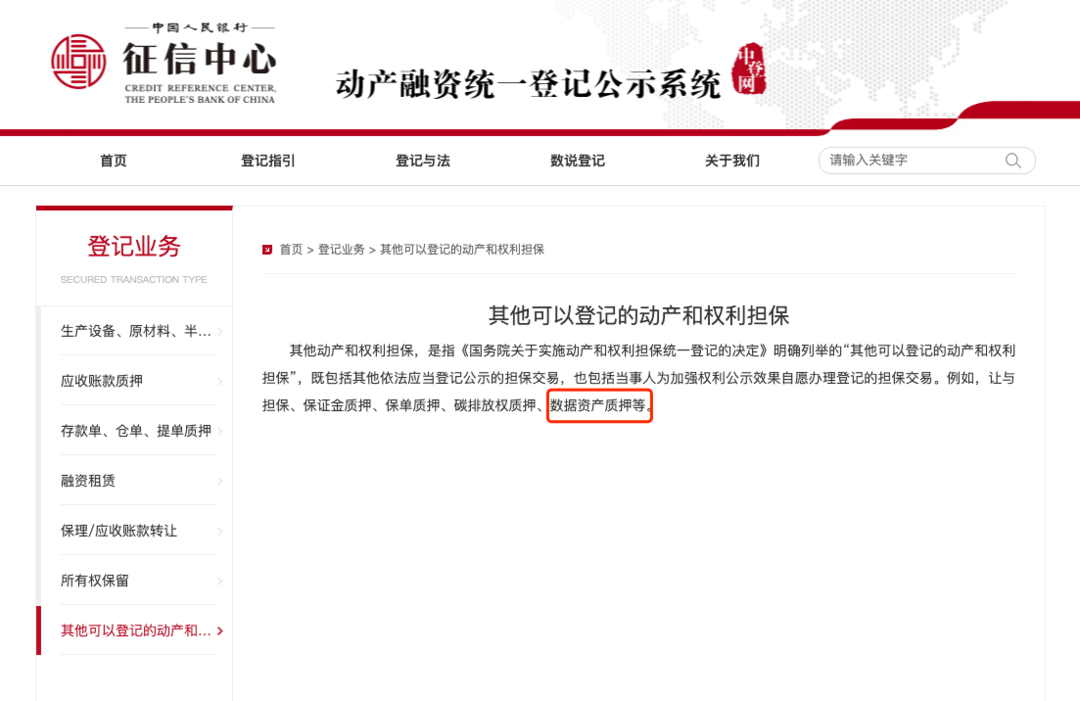Go to 首页 in the breadcrumb
Screen dimensions: 1080x701
click(x=291, y=249)
